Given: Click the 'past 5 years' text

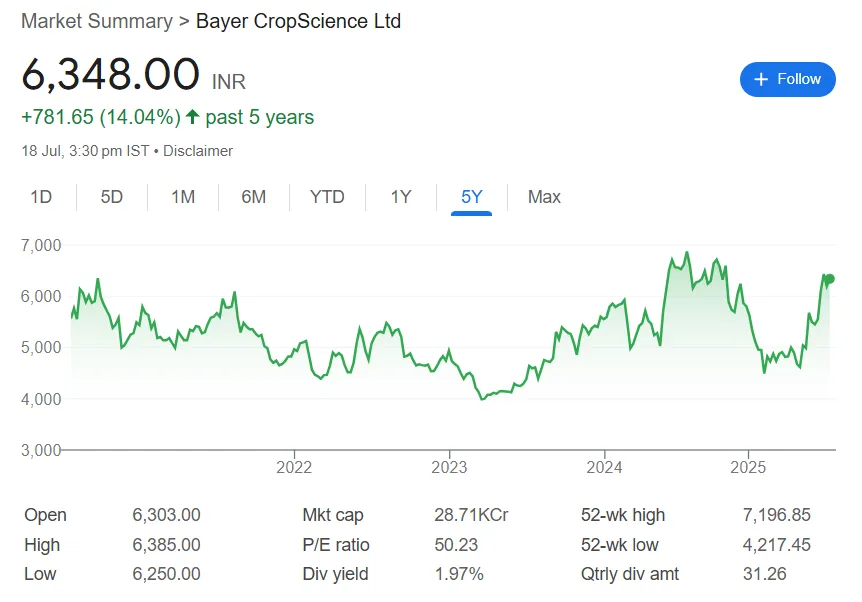Looking at the screenshot, I should click(259, 117).
